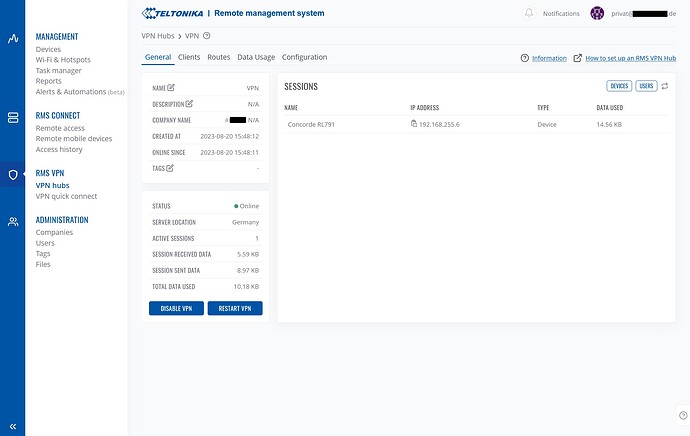Open Reports menu item

48,81
